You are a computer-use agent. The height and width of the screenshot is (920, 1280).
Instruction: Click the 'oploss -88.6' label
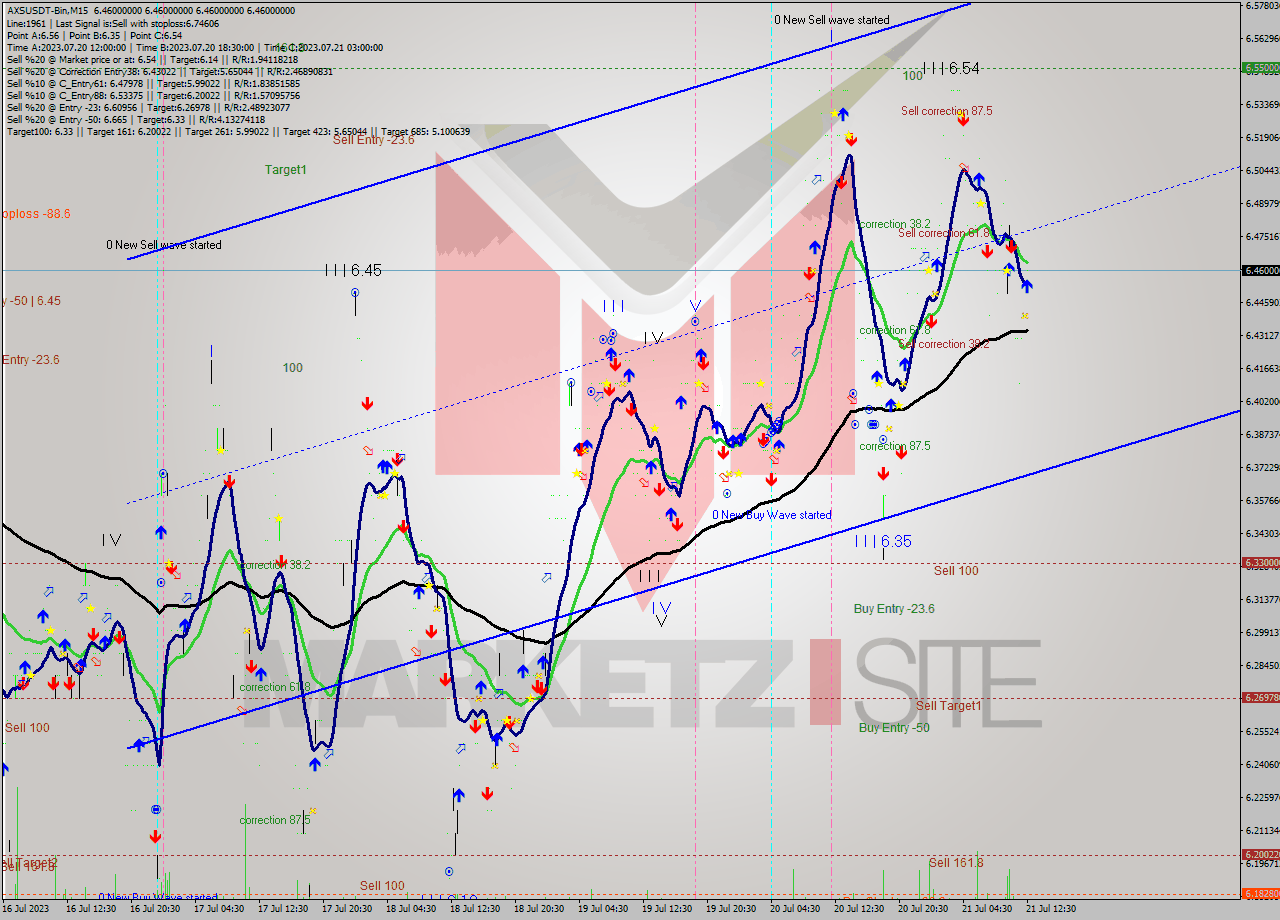click(35, 214)
